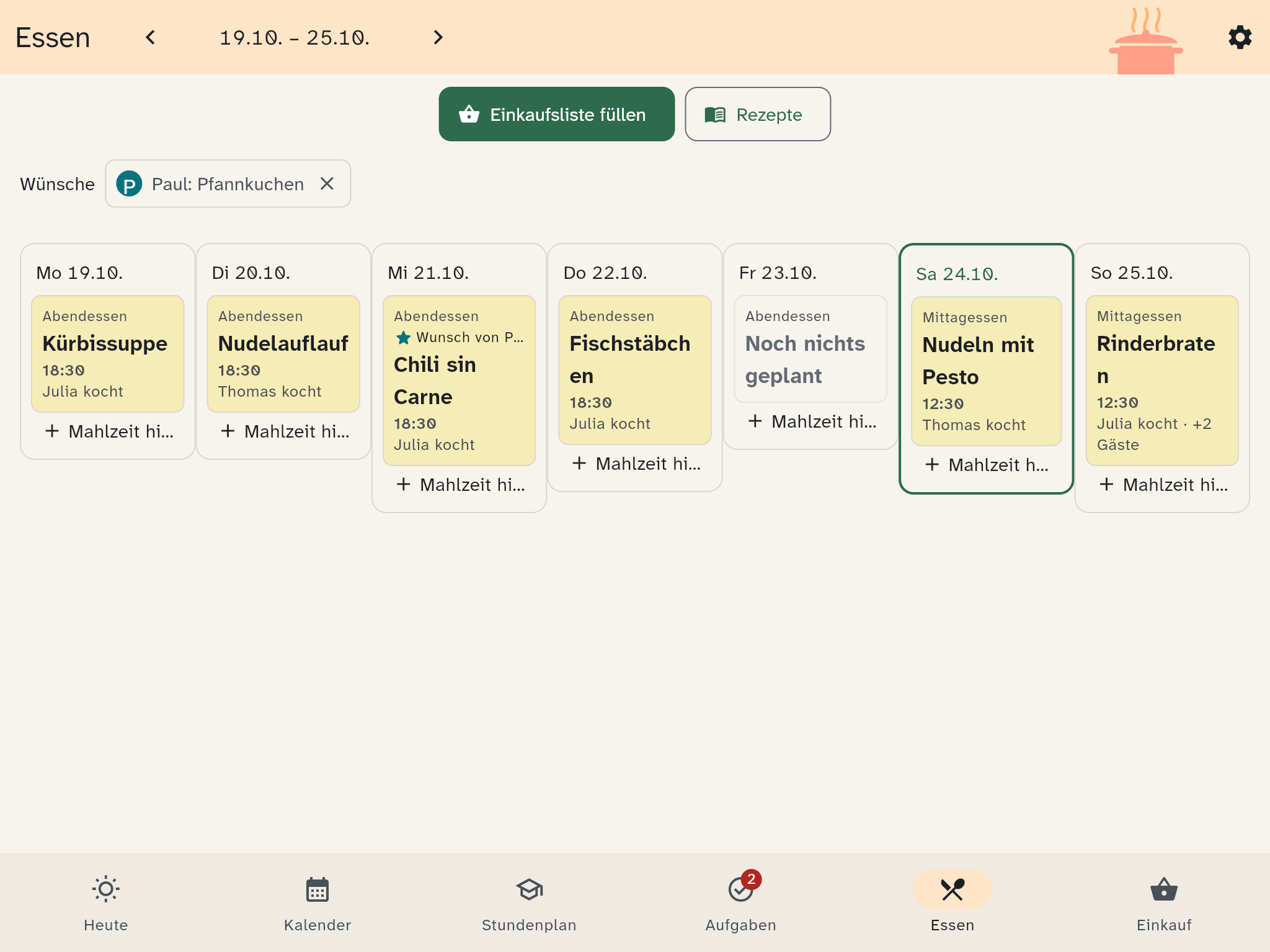
Task: Open the 'Noch nichts geplant' Friday card
Action: point(810,349)
